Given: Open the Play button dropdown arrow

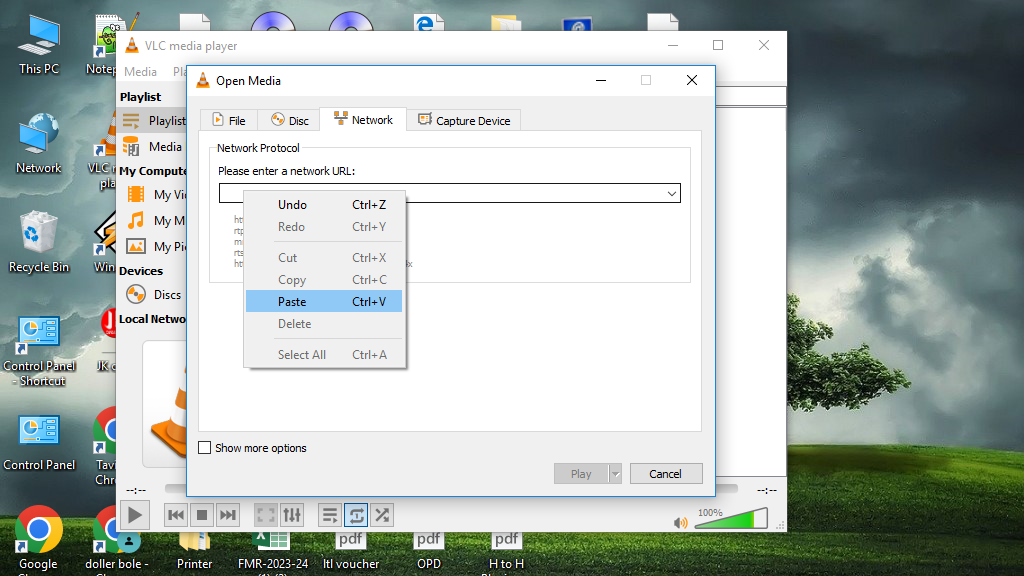Looking at the screenshot, I should tap(615, 473).
